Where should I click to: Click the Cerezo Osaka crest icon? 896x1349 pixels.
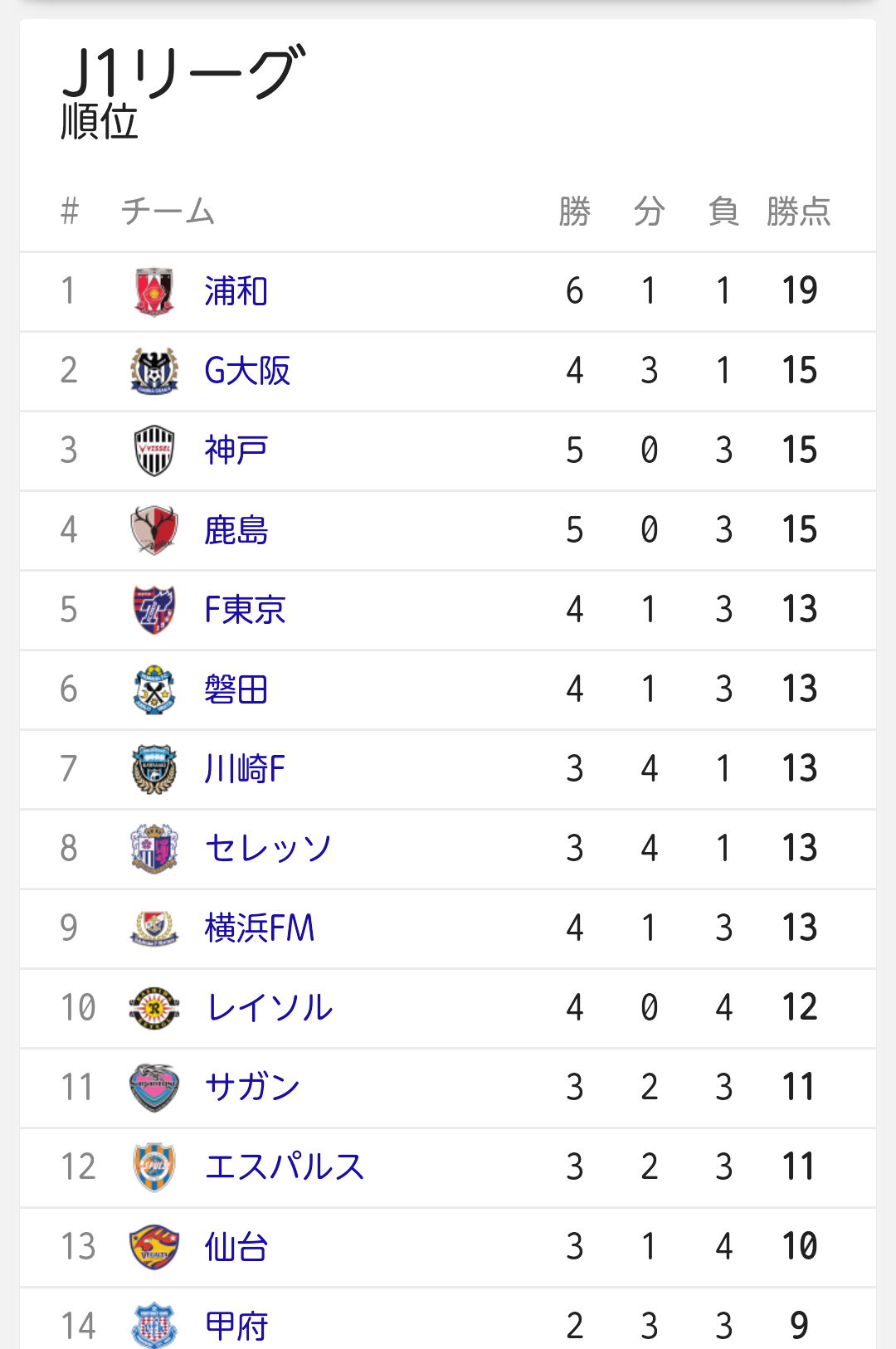154,849
